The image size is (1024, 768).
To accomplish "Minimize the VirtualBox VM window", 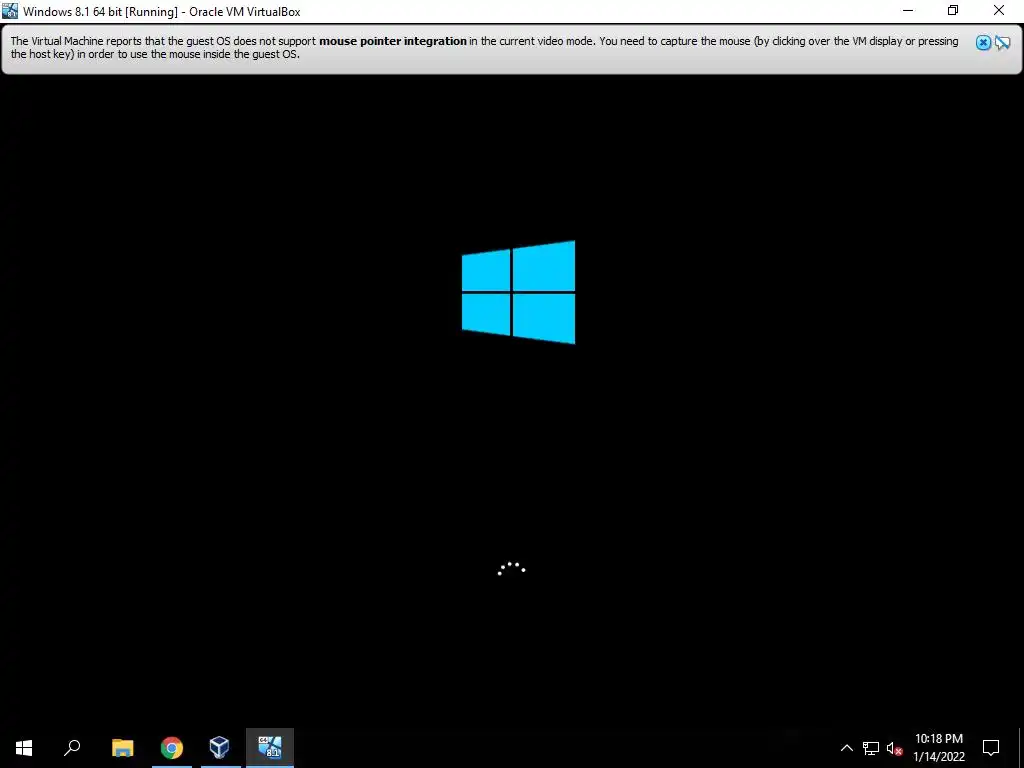I will pos(908,11).
